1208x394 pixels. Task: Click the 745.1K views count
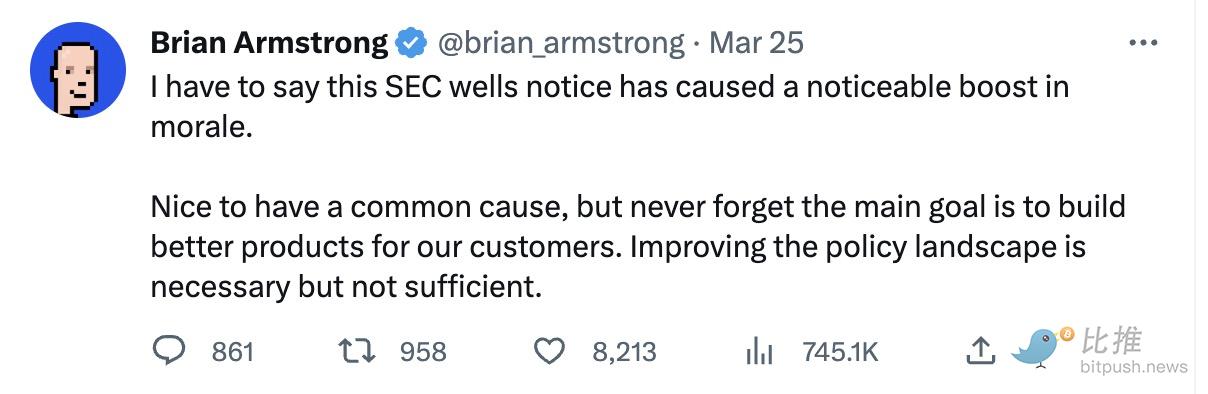click(x=840, y=351)
